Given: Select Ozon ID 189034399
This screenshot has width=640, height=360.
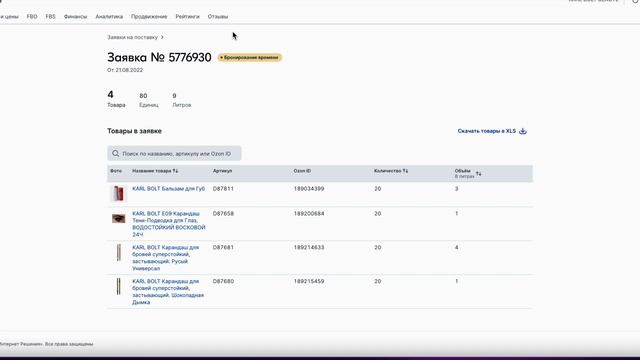Looking at the screenshot, I should (x=309, y=189).
